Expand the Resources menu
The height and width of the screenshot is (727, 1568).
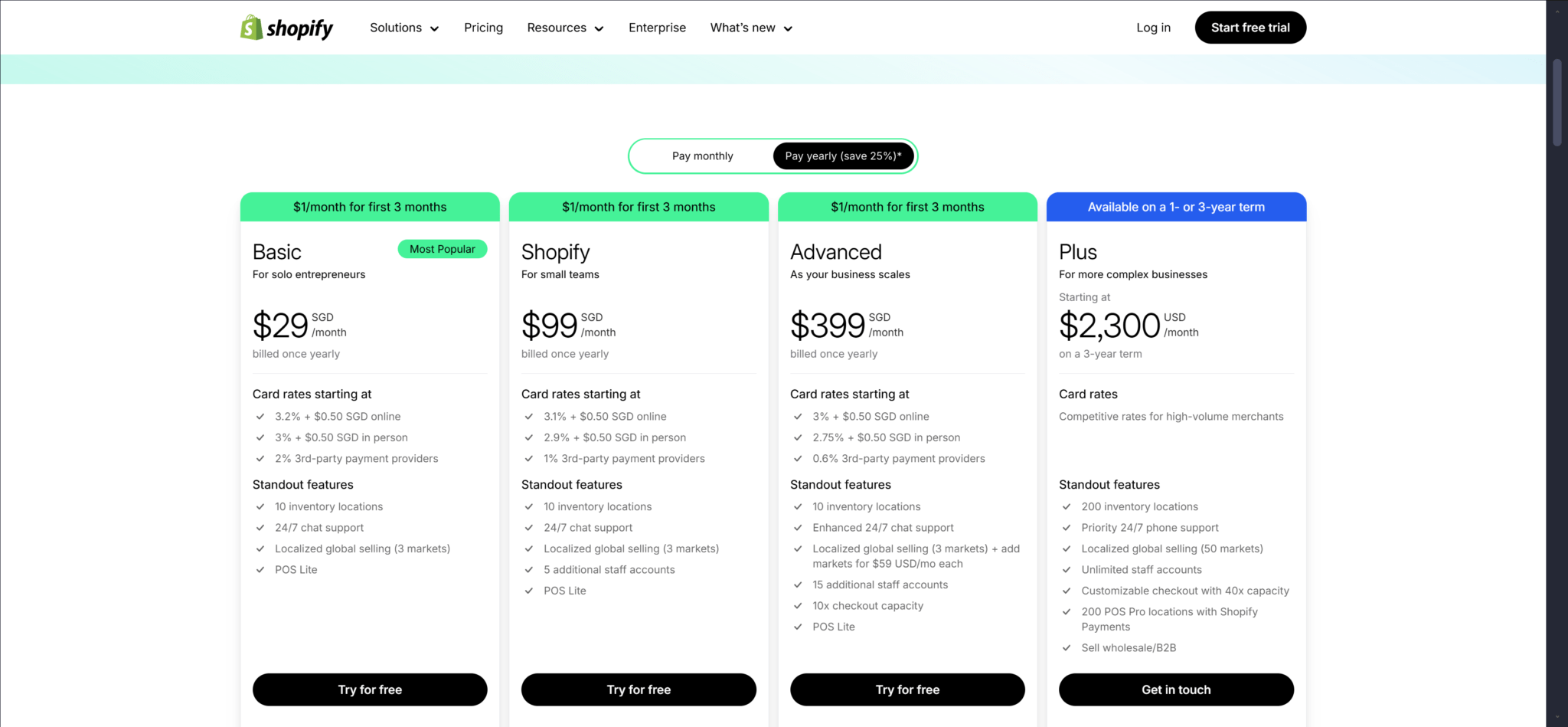coord(564,28)
